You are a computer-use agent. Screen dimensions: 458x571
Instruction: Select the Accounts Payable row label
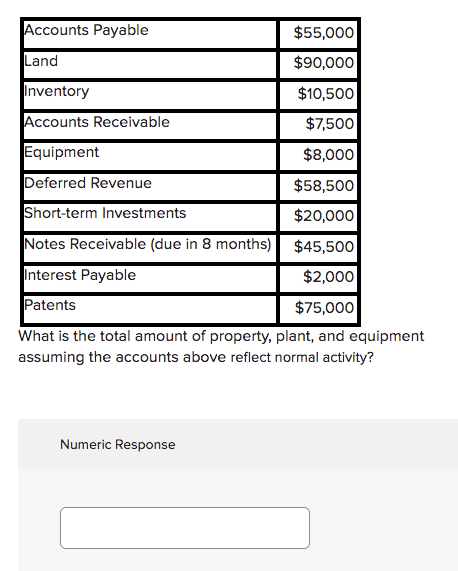(86, 30)
